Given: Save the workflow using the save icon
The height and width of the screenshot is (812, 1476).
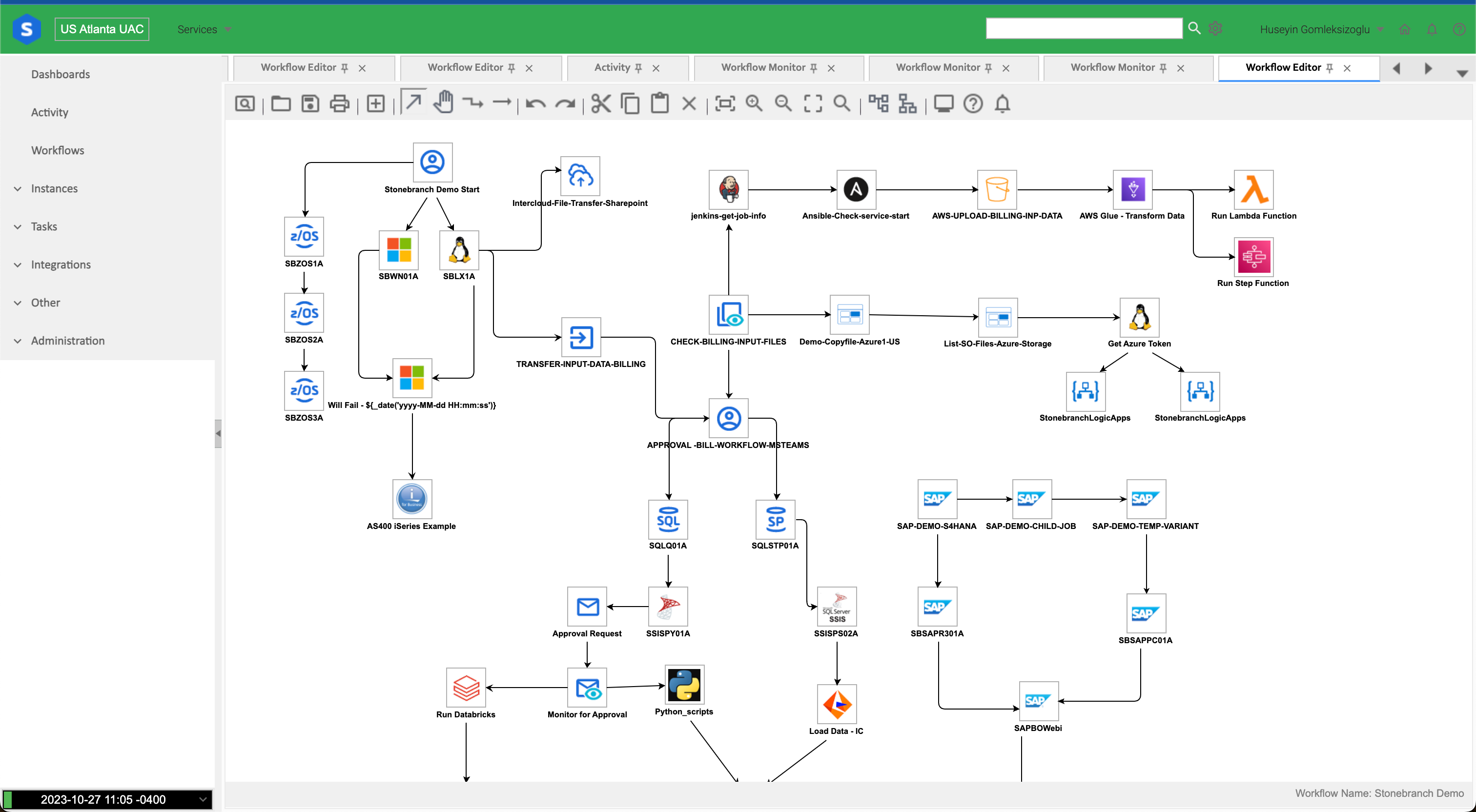Looking at the screenshot, I should pos(310,103).
